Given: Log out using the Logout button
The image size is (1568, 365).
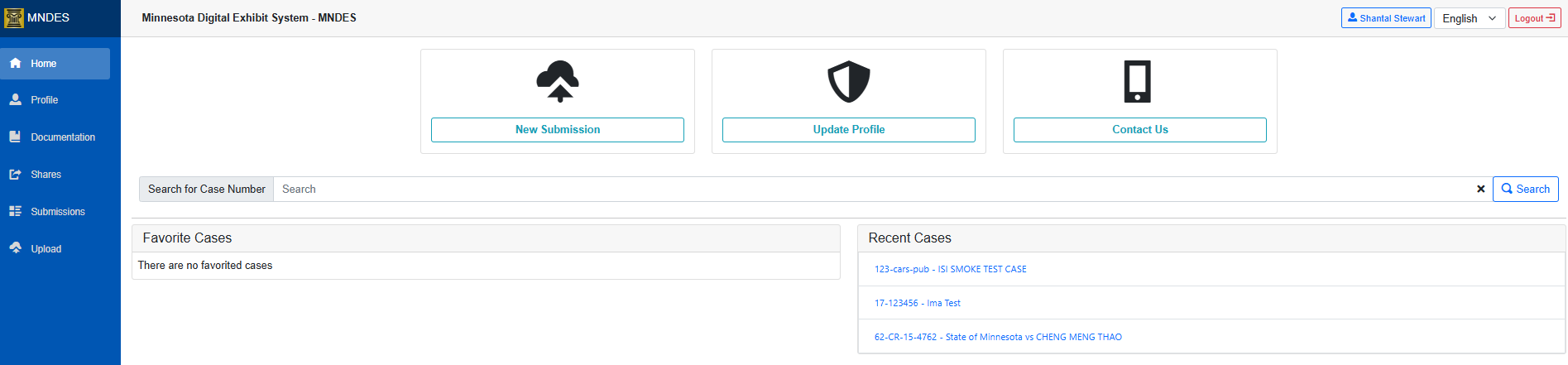Looking at the screenshot, I should 1534,18.
